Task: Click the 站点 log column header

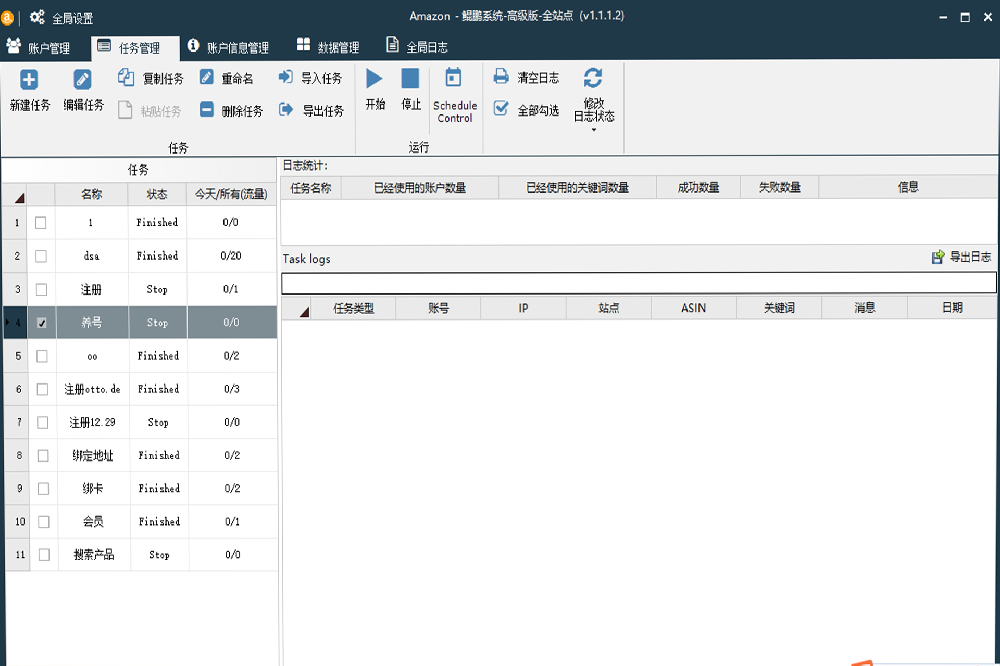Action: click(608, 308)
